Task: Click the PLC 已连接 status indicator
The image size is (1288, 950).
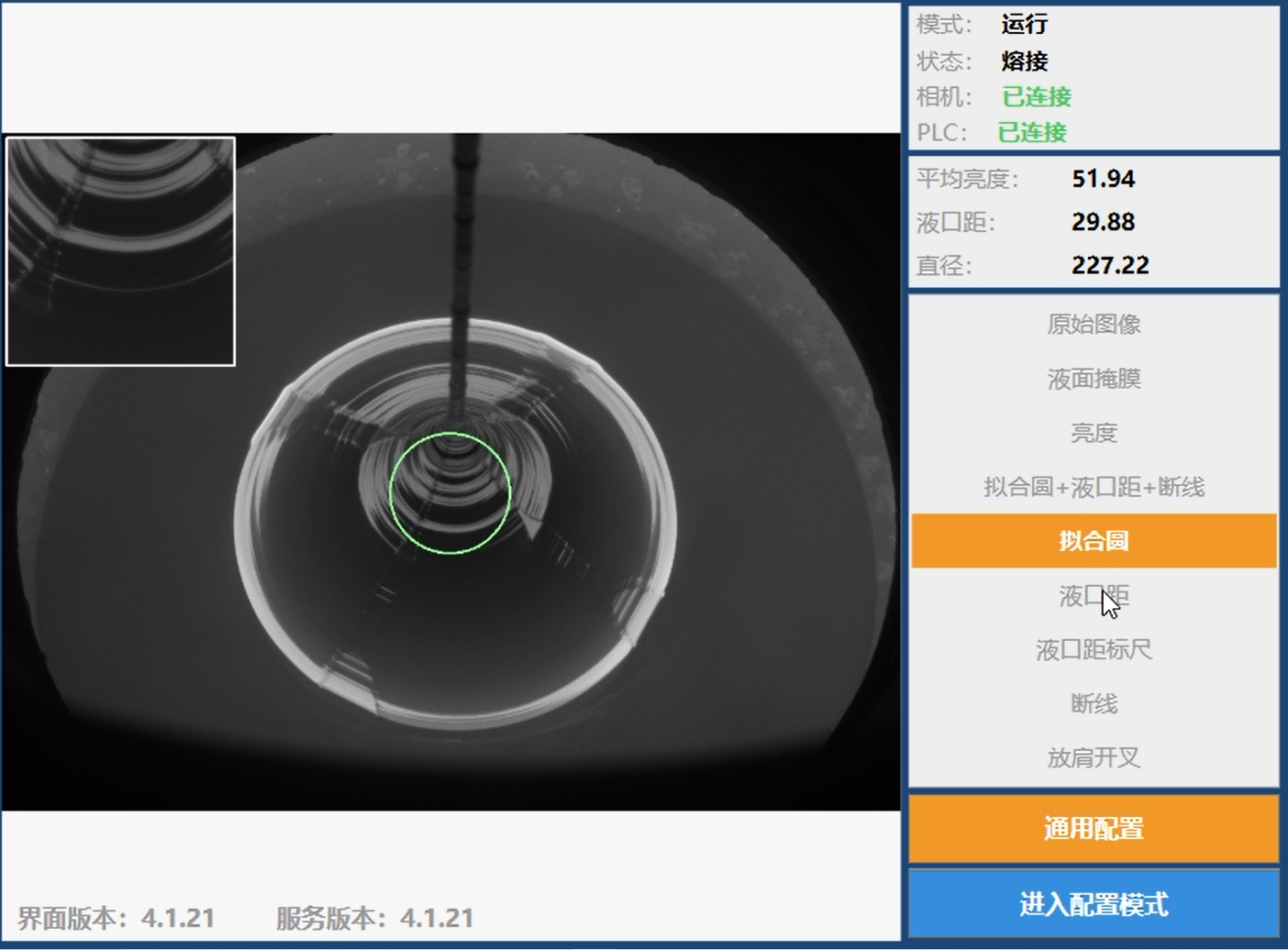Action: pos(1032,133)
